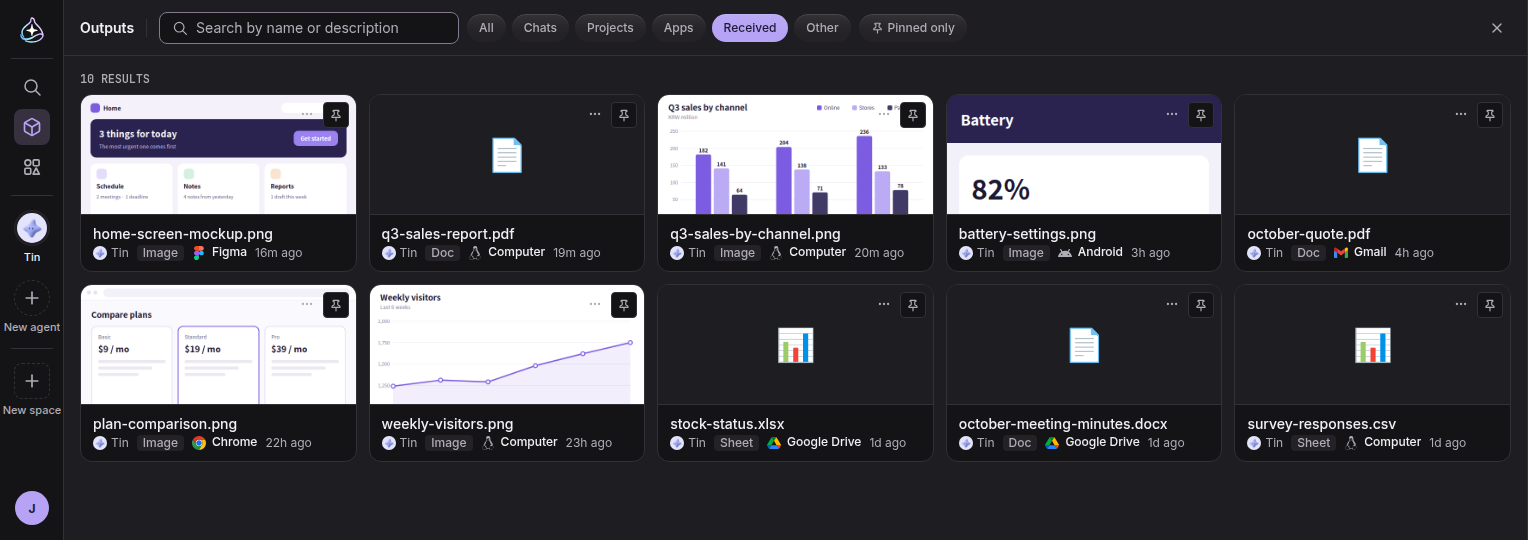Open the Q3 sales by channel chart thumbnail
The height and width of the screenshot is (540, 1528).
pyautogui.click(x=795, y=155)
